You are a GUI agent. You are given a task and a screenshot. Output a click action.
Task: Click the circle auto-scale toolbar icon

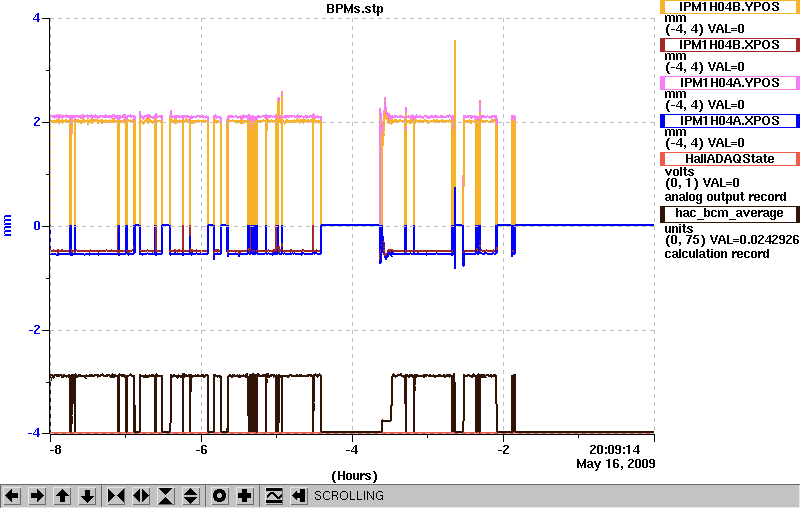(219, 496)
